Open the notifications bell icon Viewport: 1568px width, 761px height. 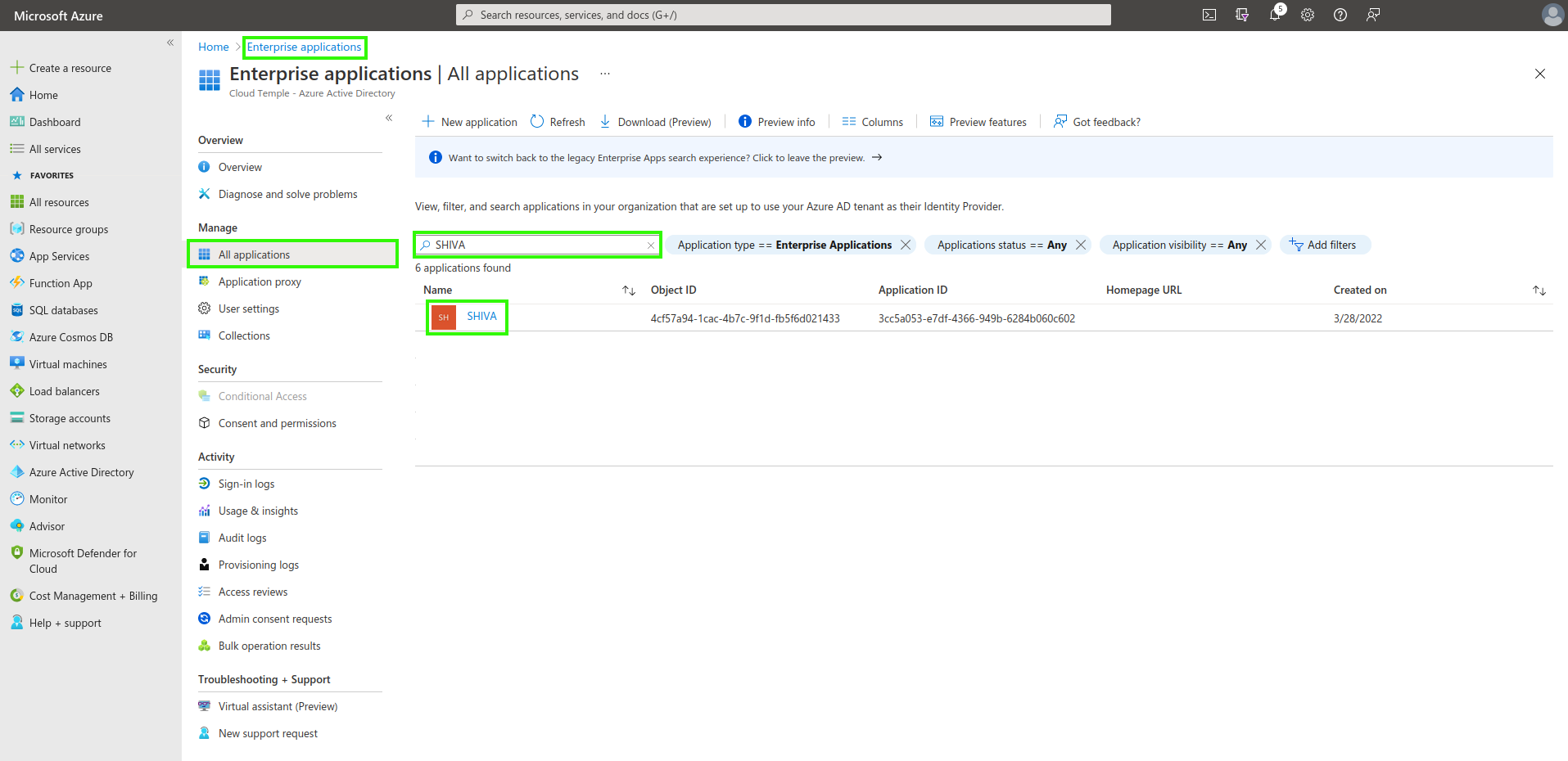coord(1275,15)
